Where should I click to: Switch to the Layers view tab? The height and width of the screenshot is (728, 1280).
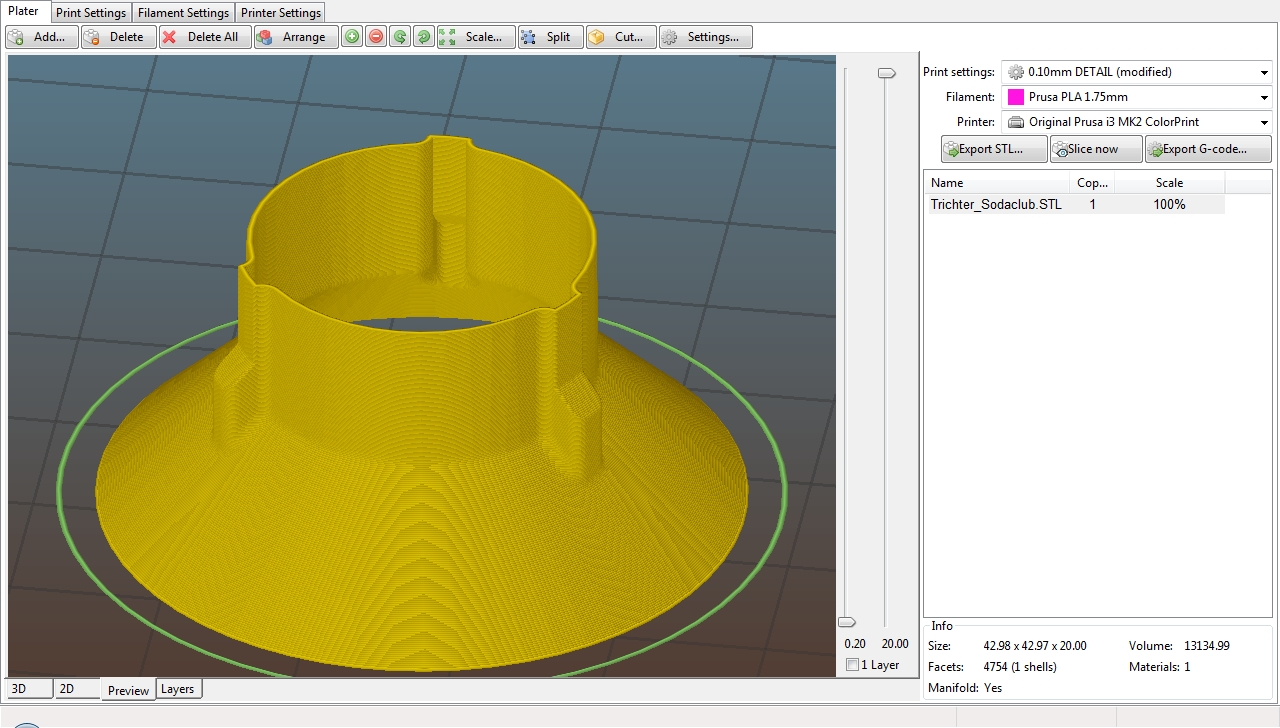(180, 689)
